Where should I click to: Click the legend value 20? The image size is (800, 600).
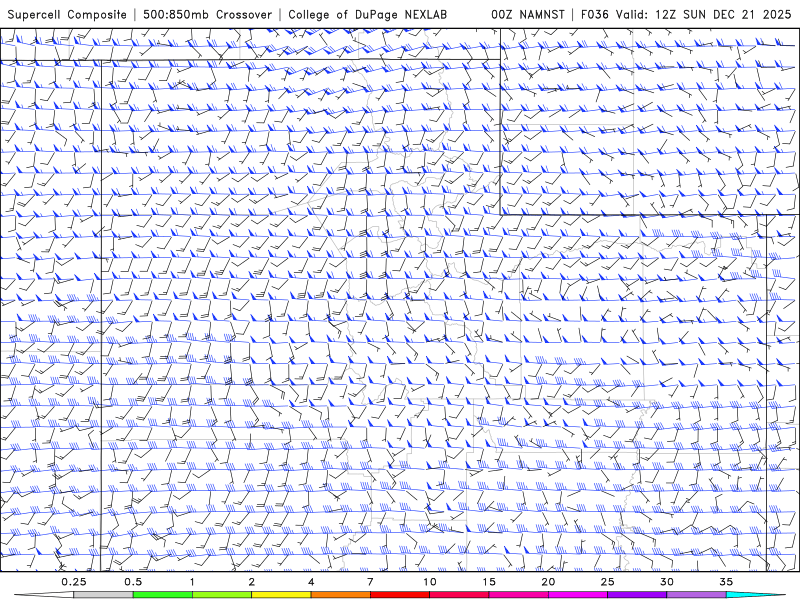point(548,582)
